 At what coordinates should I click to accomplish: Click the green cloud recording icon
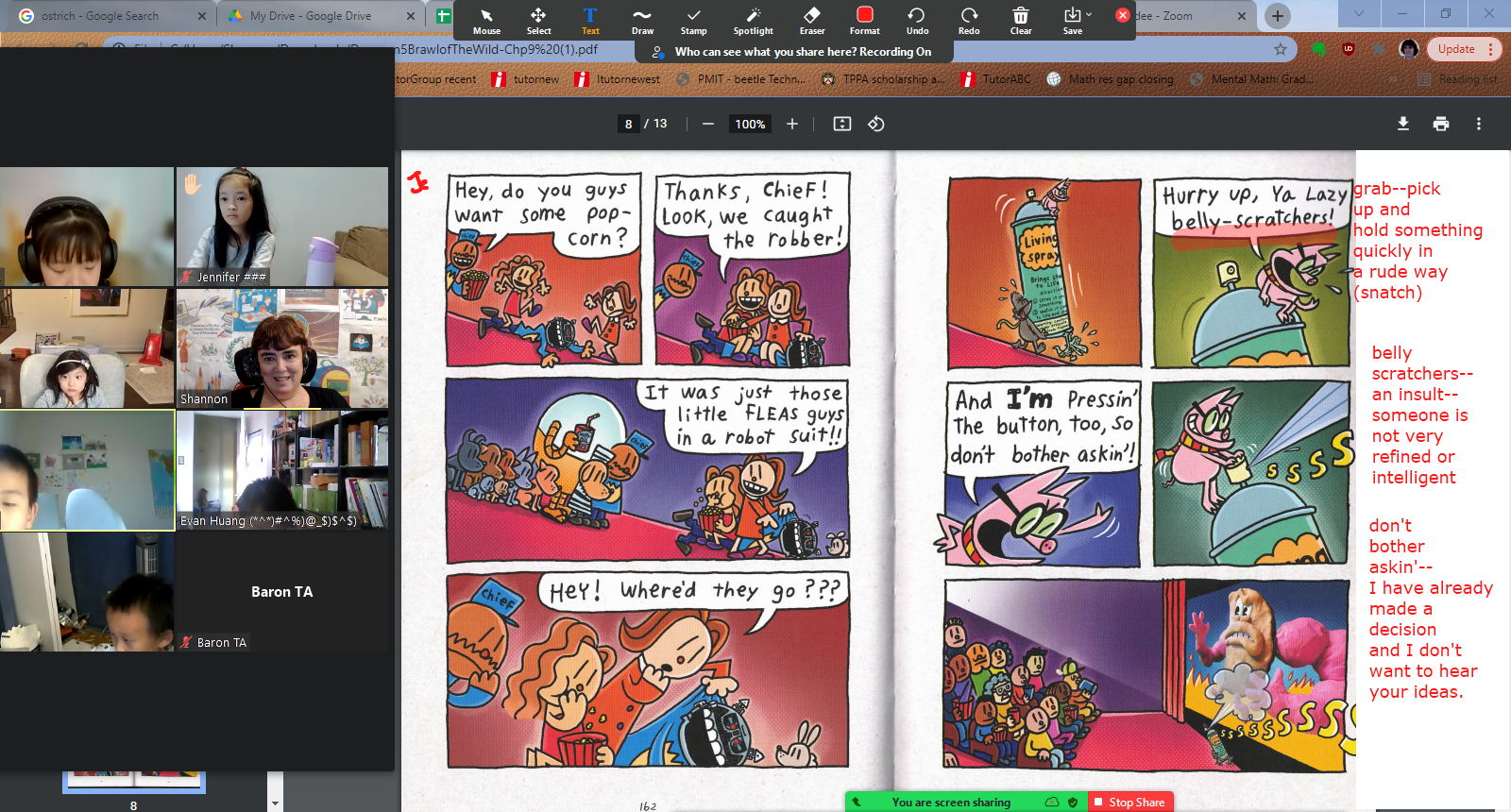pyautogui.click(x=1052, y=802)
